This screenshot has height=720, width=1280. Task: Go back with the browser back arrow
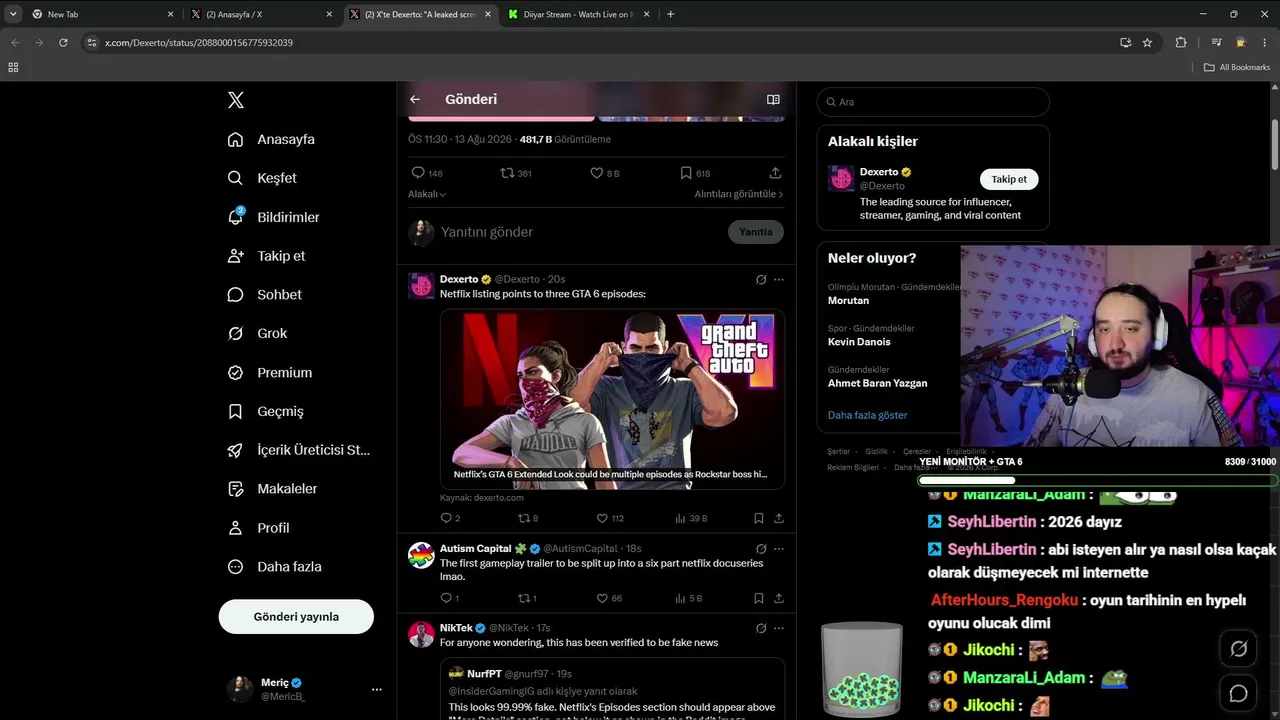tap(15, 43)
